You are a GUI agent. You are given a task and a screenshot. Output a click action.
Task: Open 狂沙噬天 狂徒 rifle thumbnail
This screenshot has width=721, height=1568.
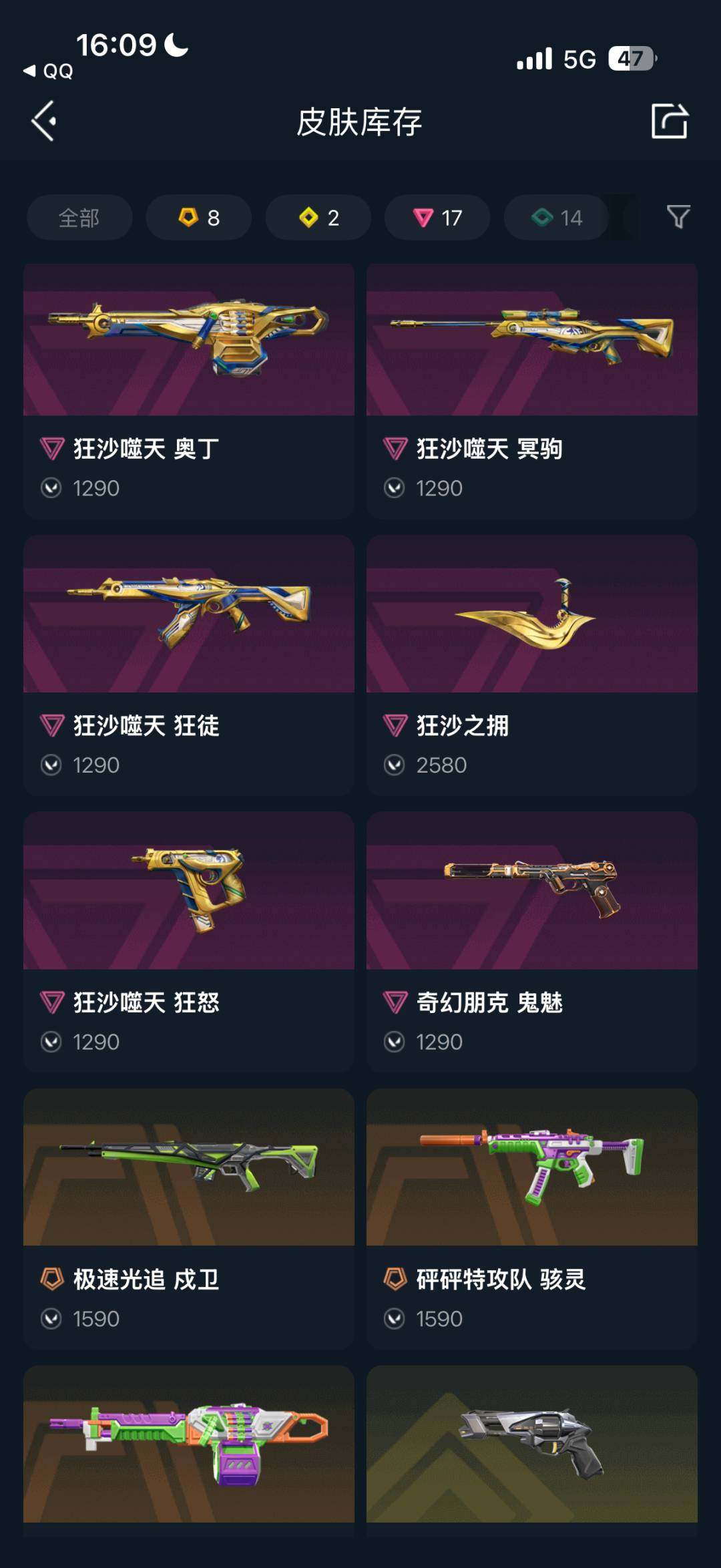click(x=189, y=614)
